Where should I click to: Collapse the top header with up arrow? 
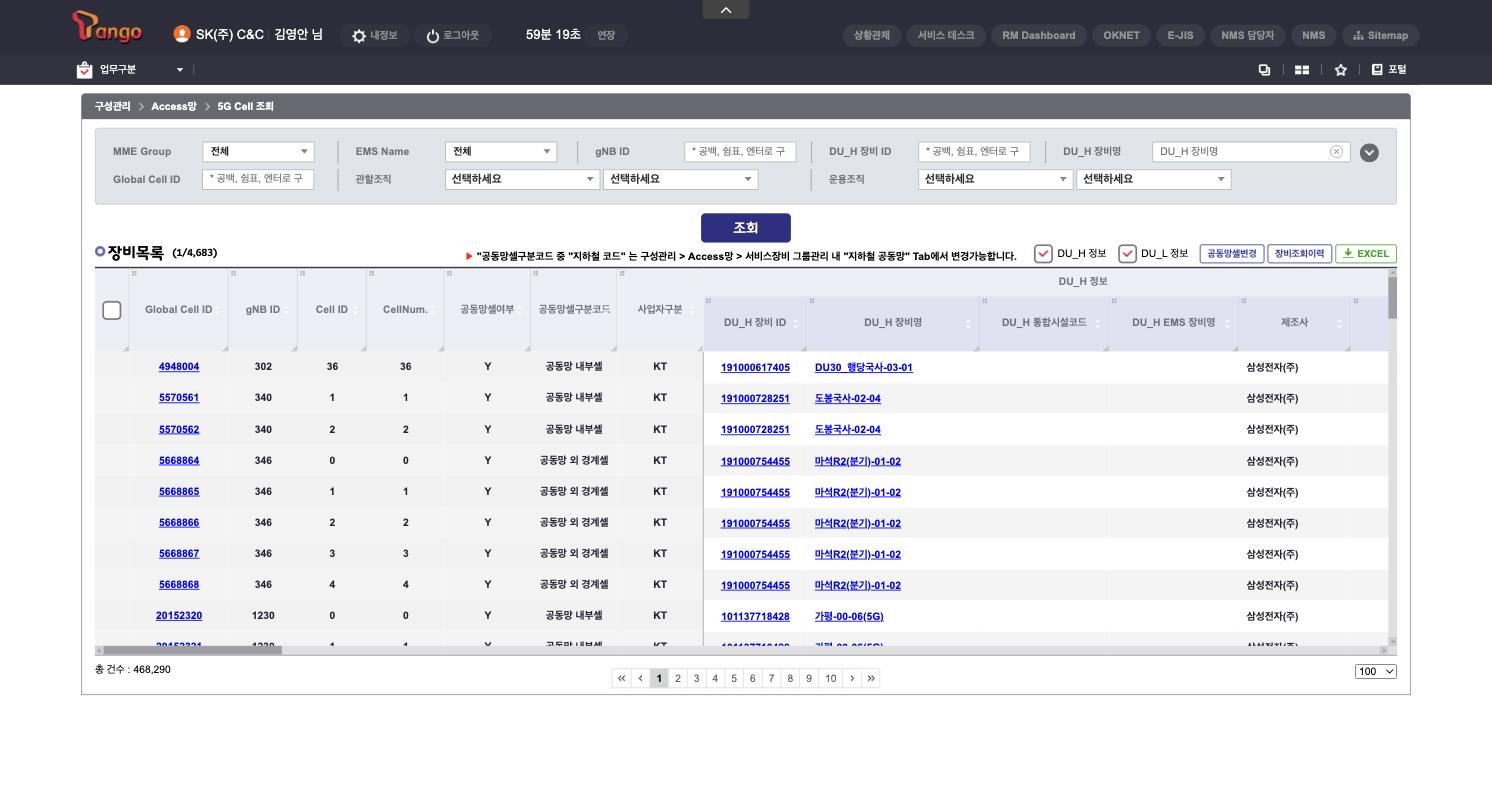point(726,9)
